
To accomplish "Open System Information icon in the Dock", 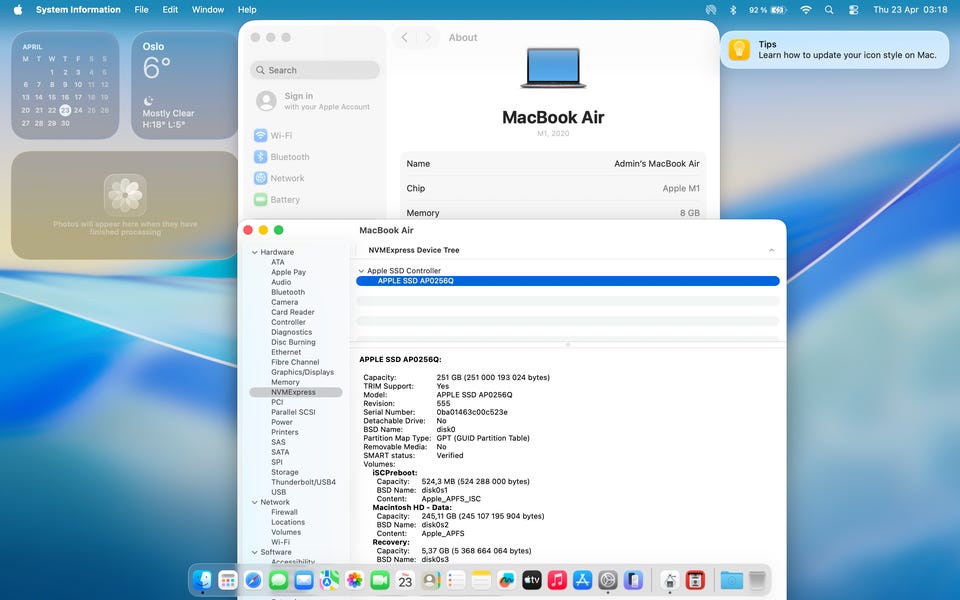I will 670,579.
